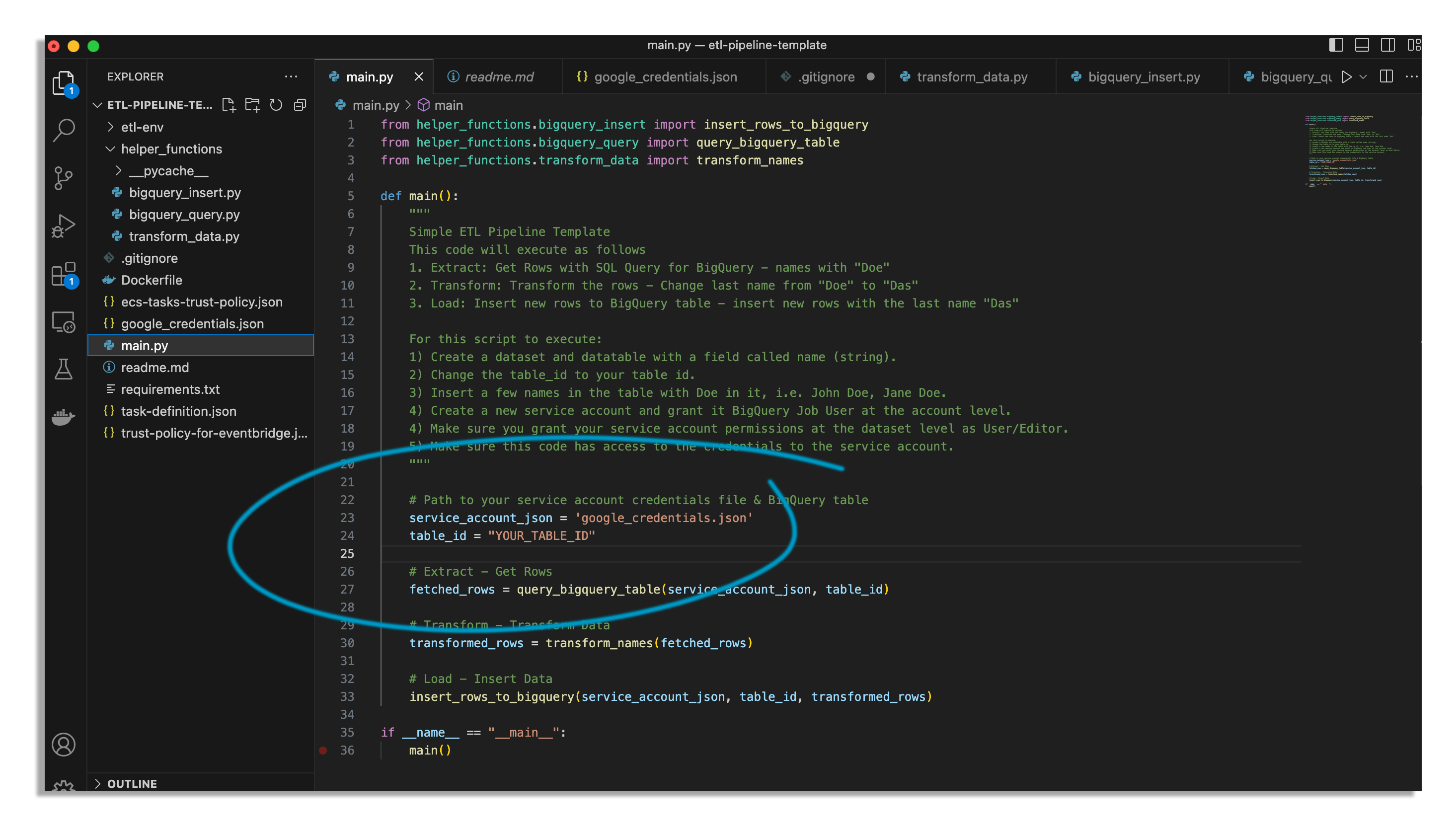Toggle the bottom panel layout button

click(1362, 45)
